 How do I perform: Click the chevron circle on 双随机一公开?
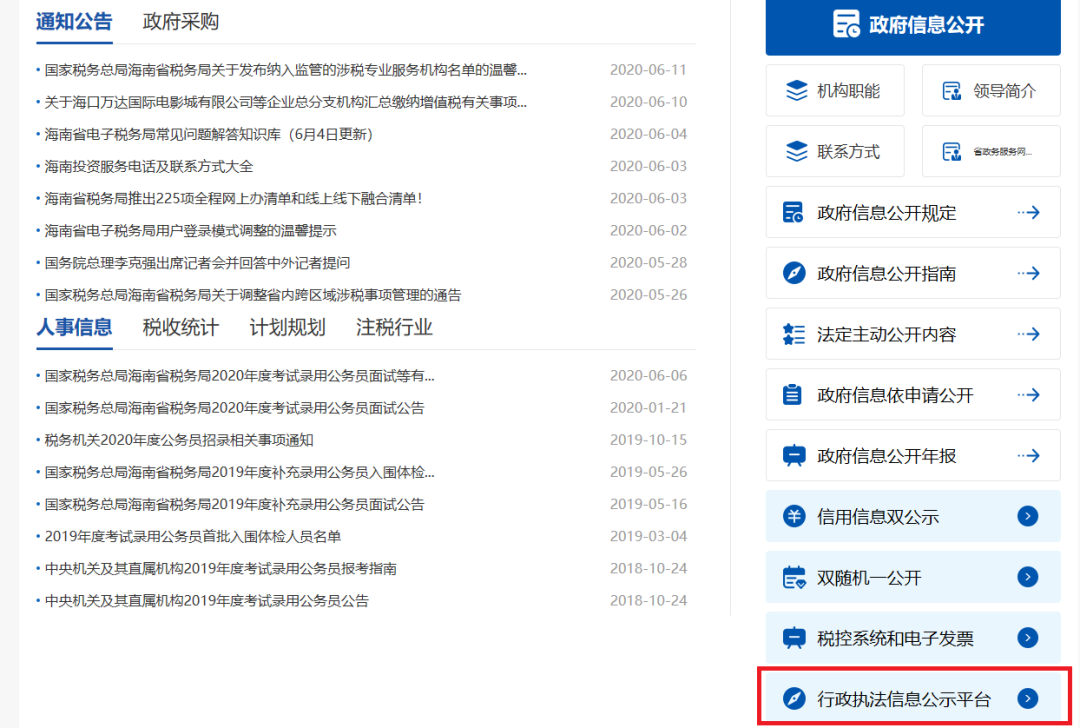click(x=1028, y=576)
